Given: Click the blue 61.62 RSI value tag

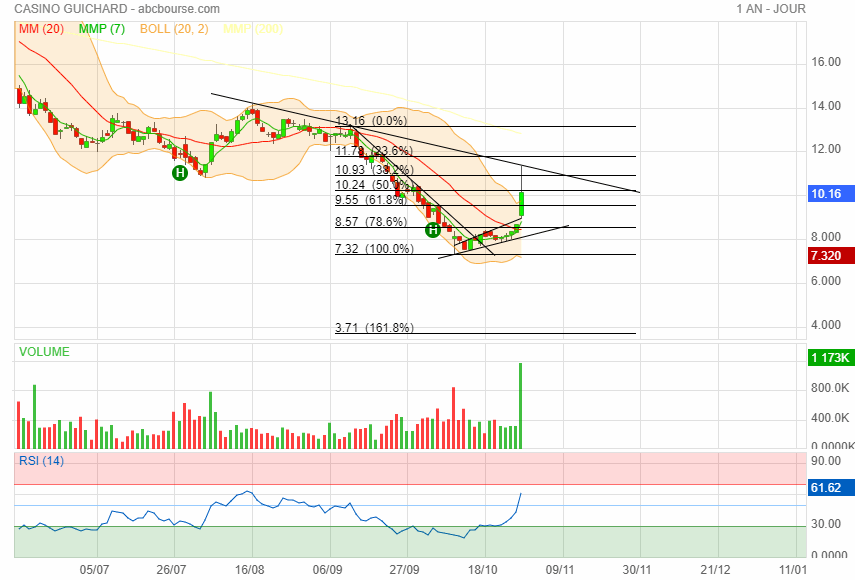Looking at the screenshot, I should tap(831, 487).
